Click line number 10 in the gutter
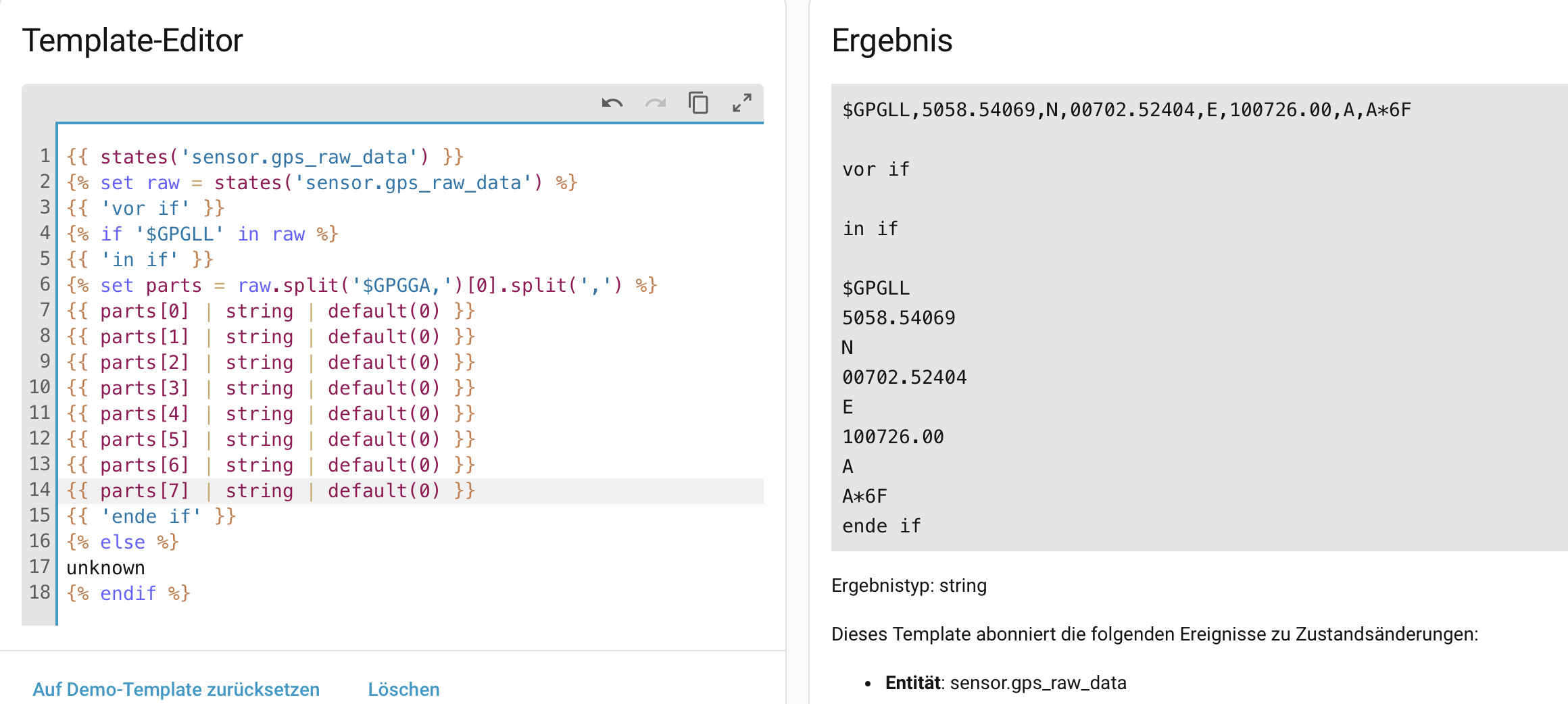 (39, 388)
